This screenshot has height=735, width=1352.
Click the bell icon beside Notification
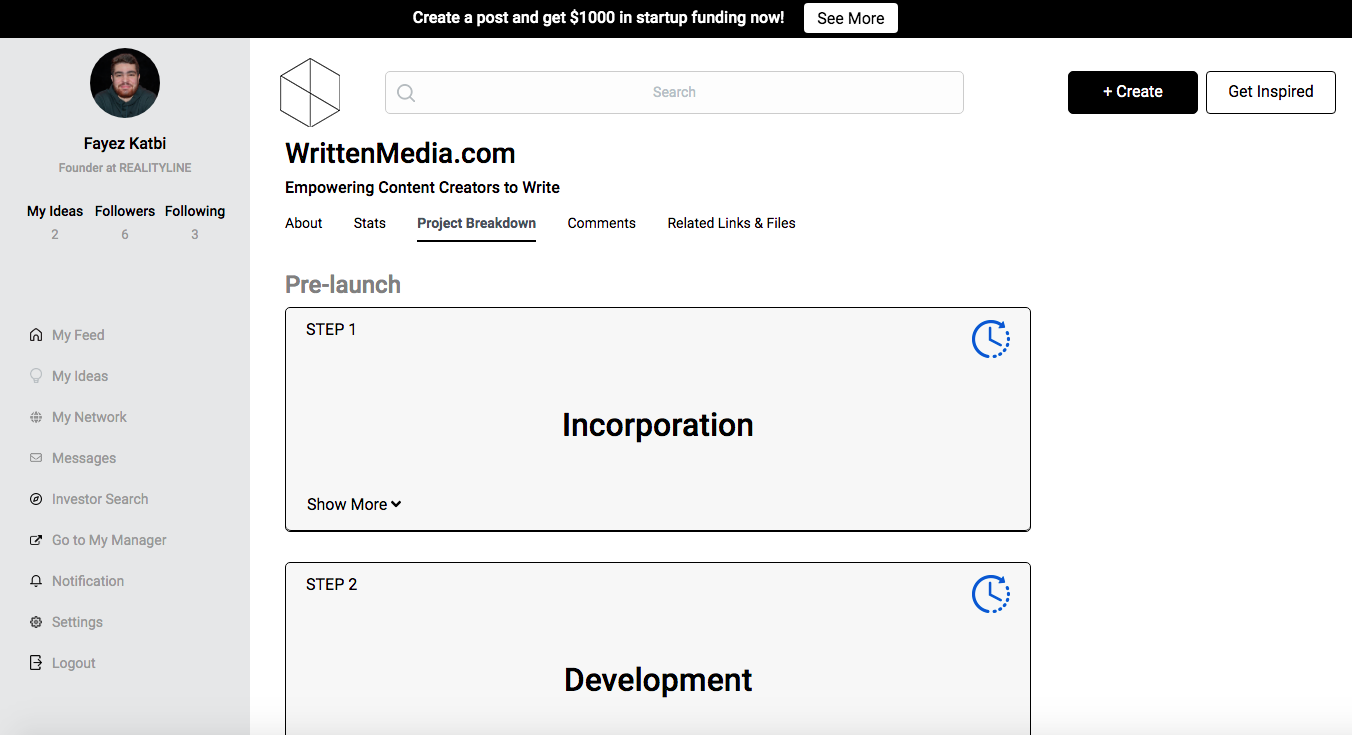(36, 581)
